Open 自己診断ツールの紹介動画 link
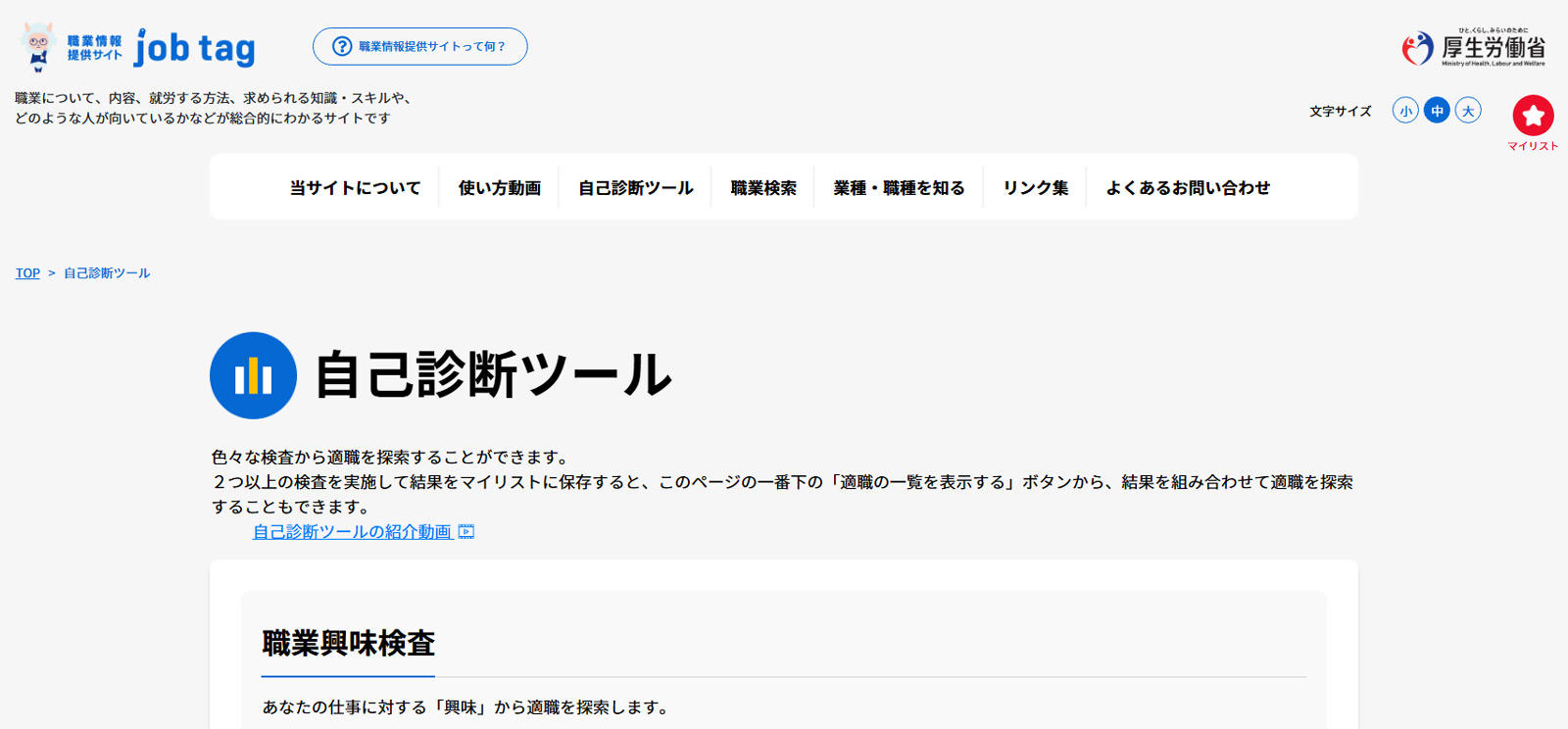 (x=353, y=531)
